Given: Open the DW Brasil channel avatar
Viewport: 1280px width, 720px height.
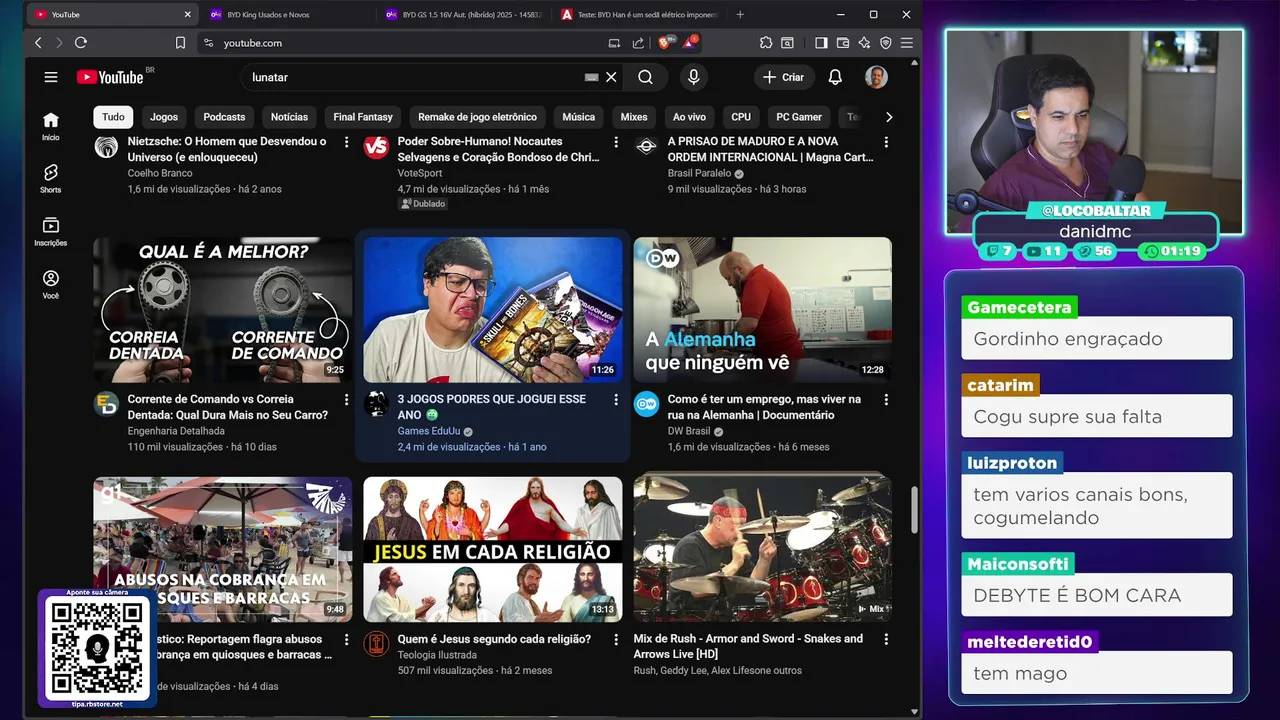Looking at the screenshot, I should 646,404.
